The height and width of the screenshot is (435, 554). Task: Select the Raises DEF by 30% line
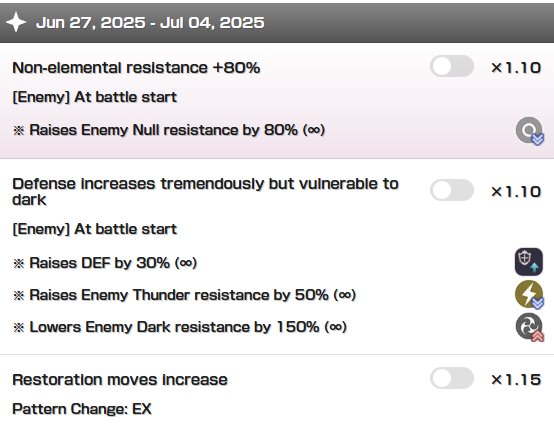point(105,263)
